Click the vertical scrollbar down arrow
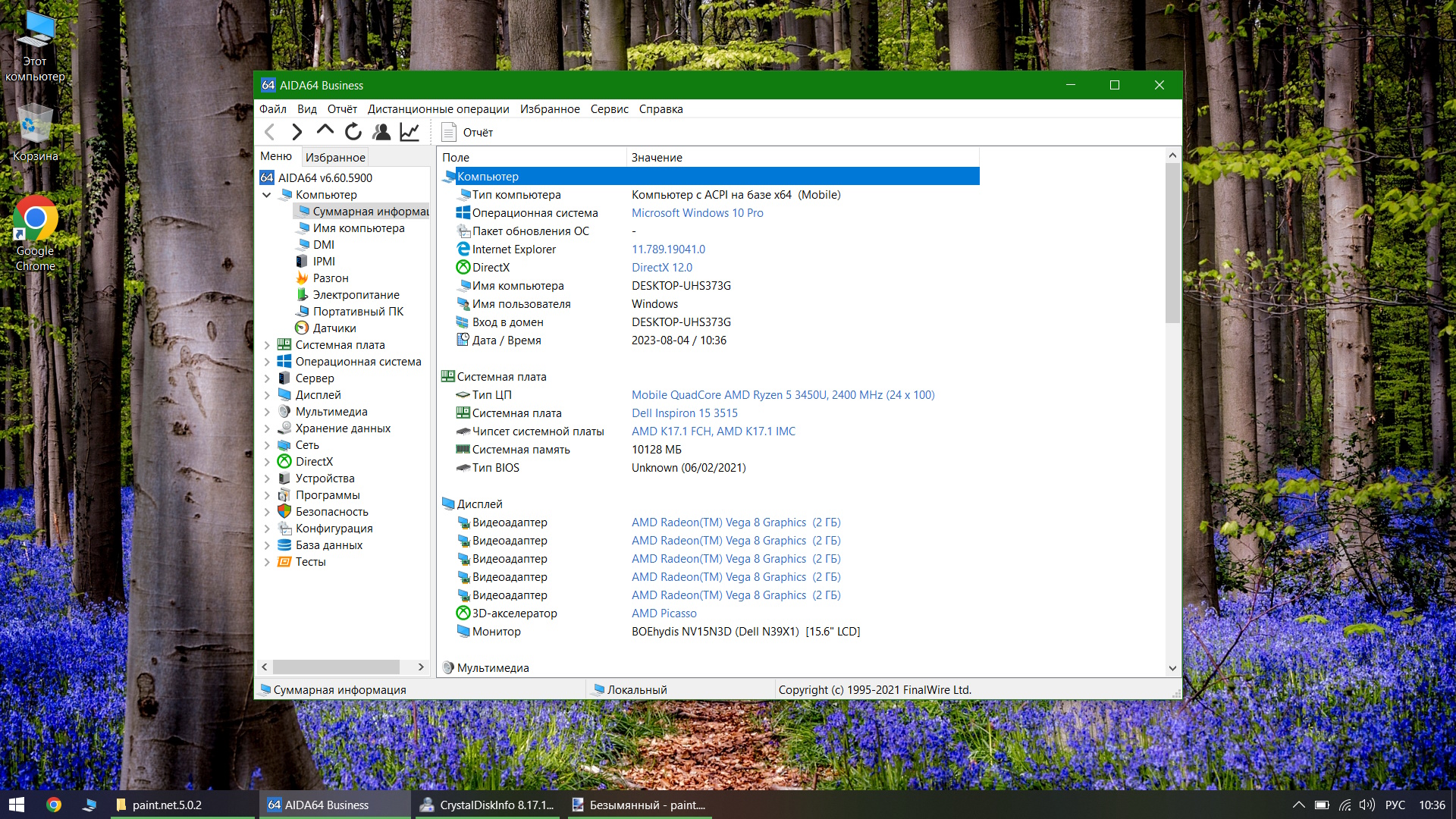This screenshot has height=819, width=1456. click(1172, 668)
